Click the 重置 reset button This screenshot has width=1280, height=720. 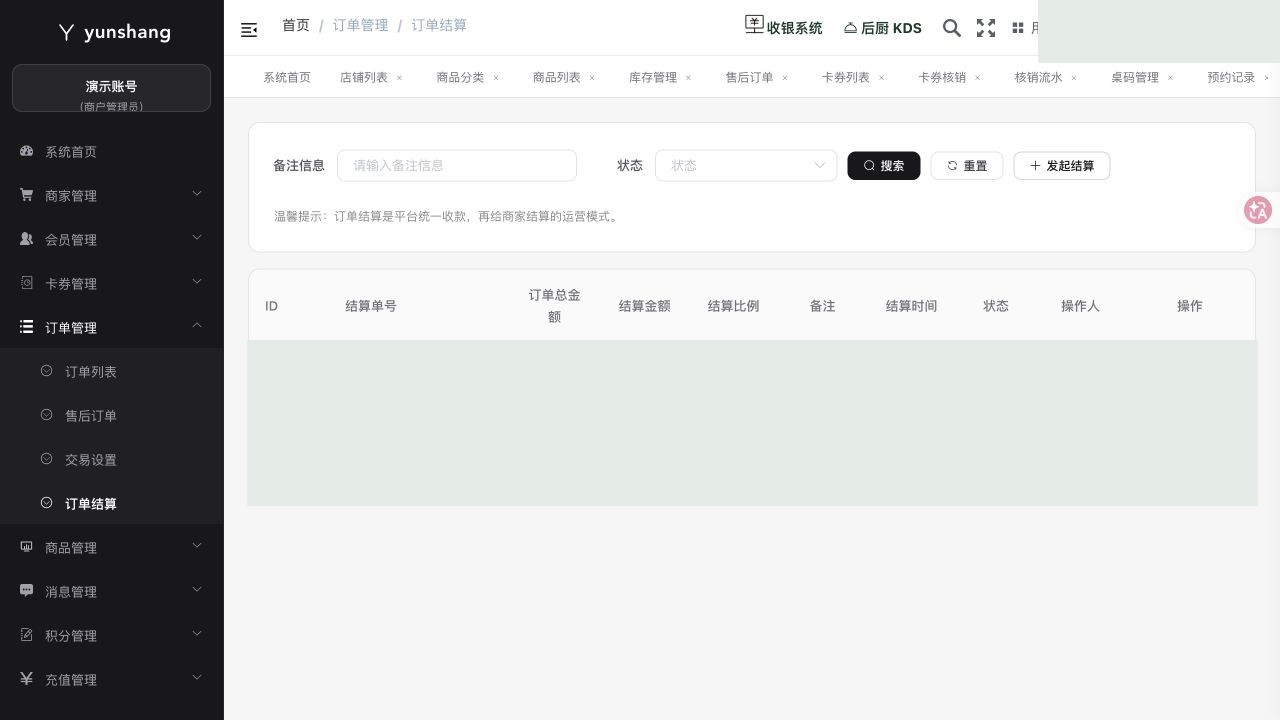(967, 166)
